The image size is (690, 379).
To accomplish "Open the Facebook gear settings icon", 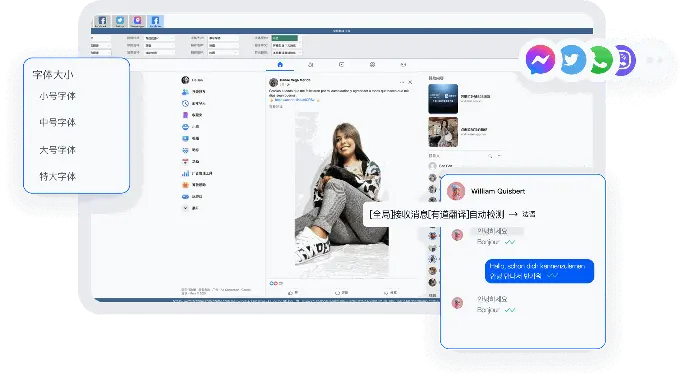I will tap(372, 65).
